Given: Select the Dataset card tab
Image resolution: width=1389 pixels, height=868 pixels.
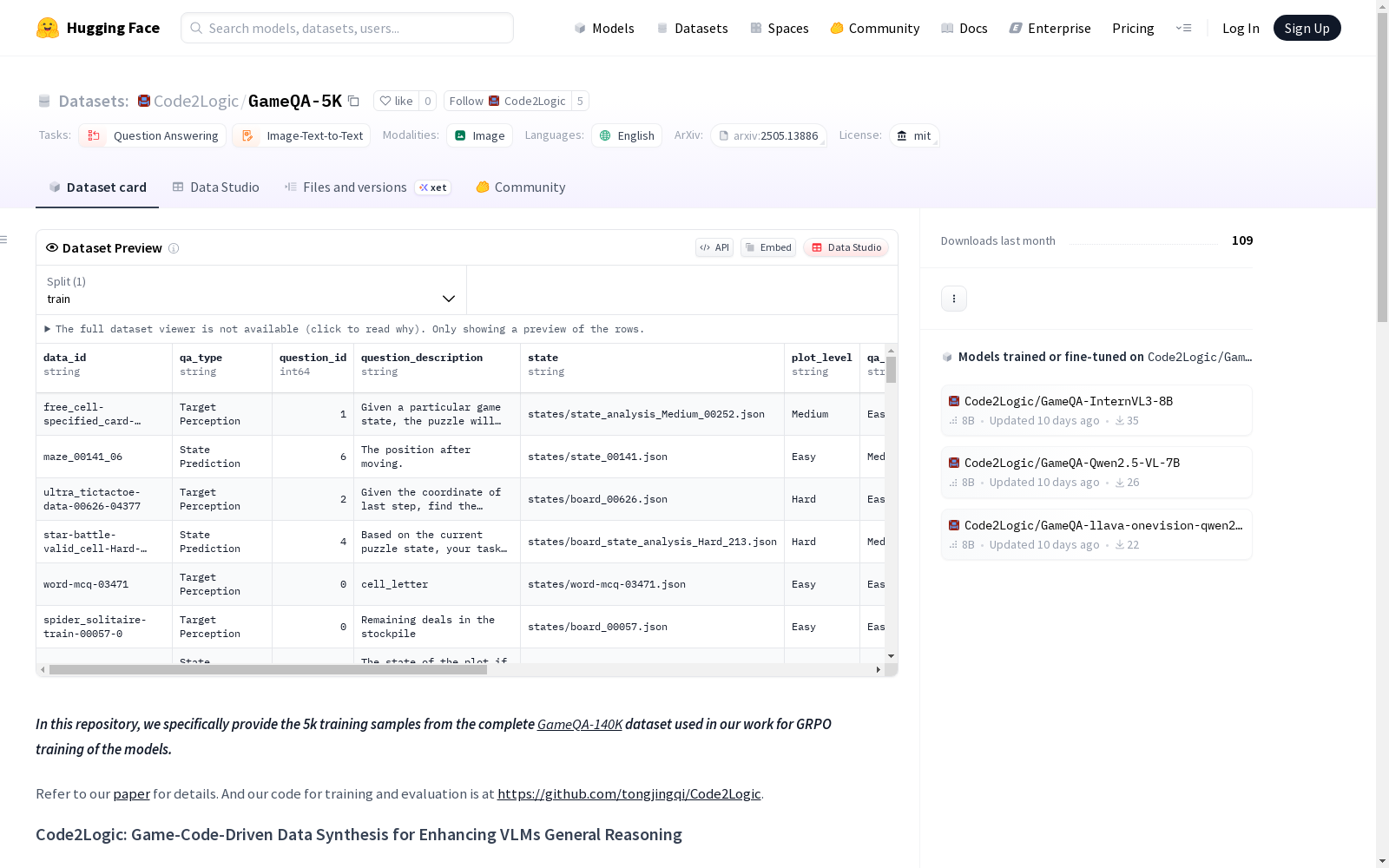Looking at the screenshot, I should (97, 187).
